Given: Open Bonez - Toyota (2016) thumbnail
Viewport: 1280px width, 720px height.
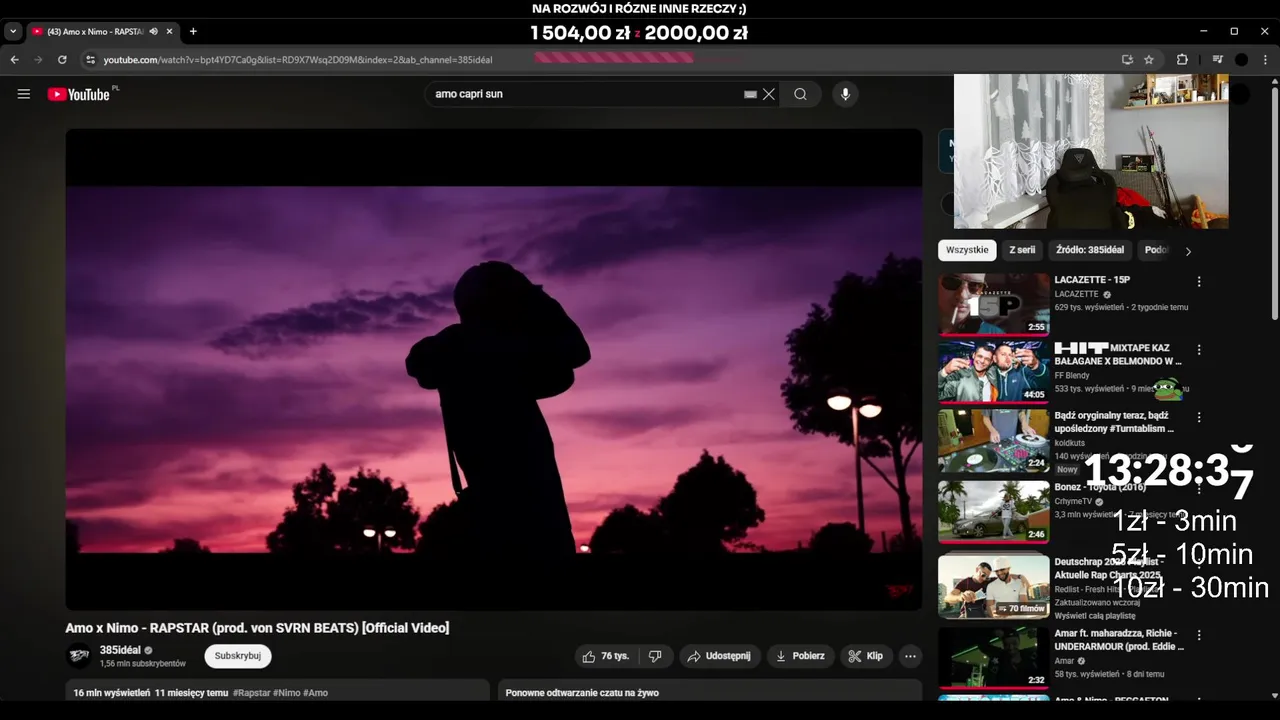Looking at the screenshot, I should 993,511.
